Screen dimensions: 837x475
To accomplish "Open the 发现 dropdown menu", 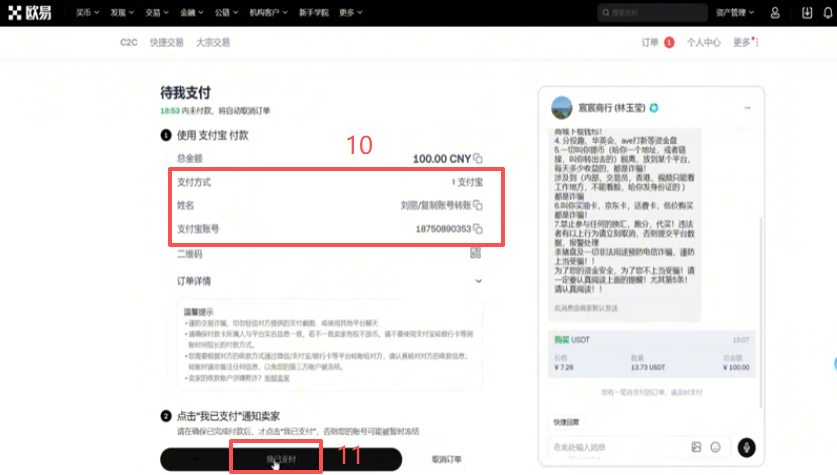I will coord(122,12).
